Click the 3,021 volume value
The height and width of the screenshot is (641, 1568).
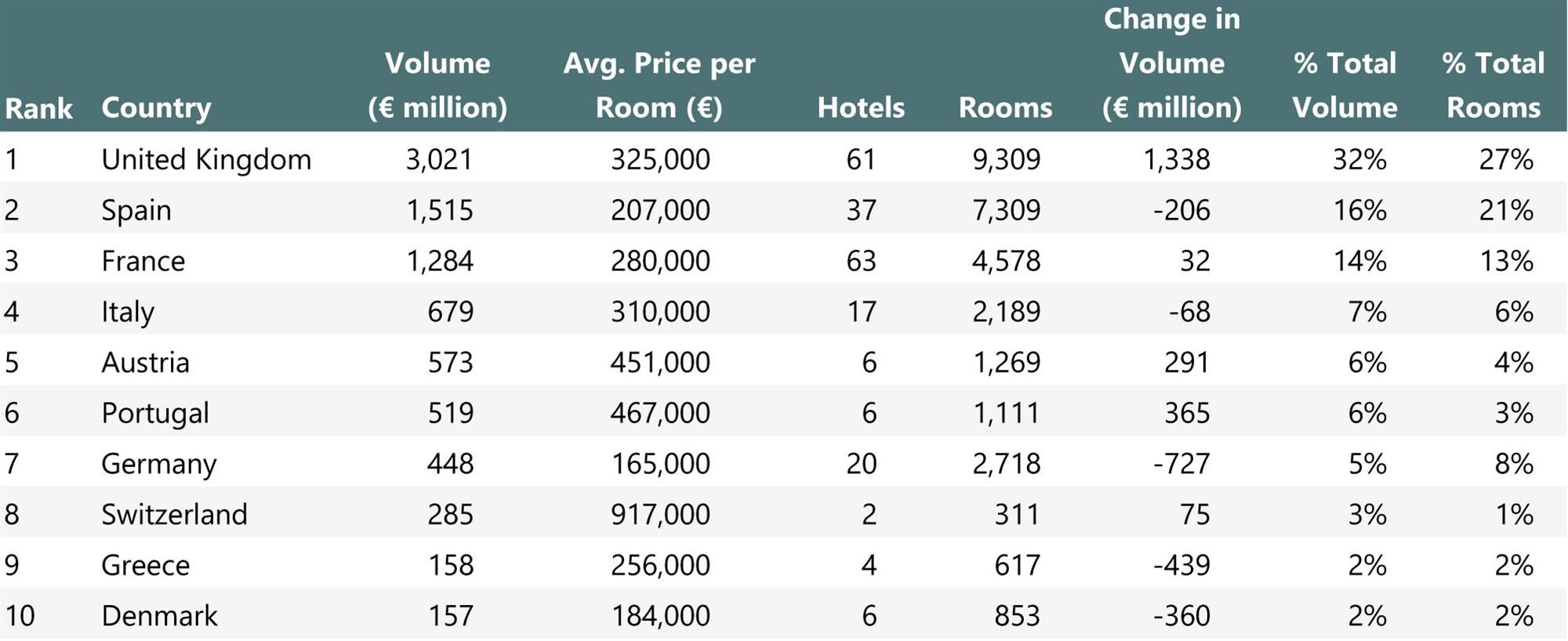tap(439, 160)
